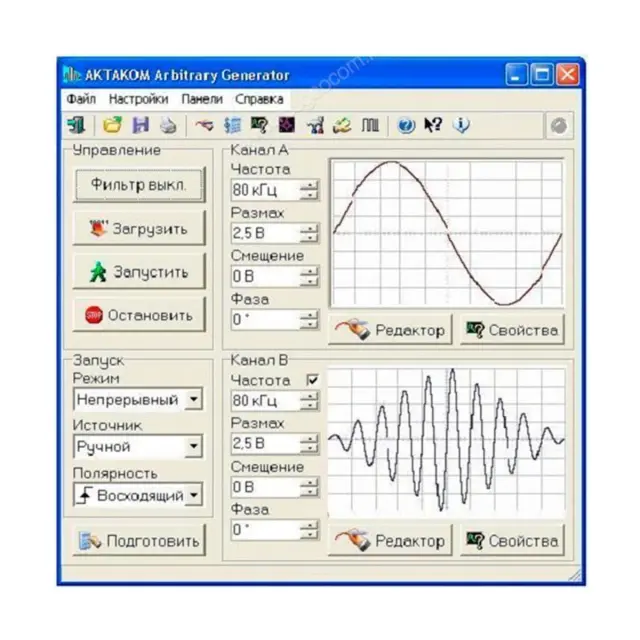Viewport: 640px width, 640px height.
Task: Click the gray status indicator in toolbar
Action: click(x=559, y=126)
